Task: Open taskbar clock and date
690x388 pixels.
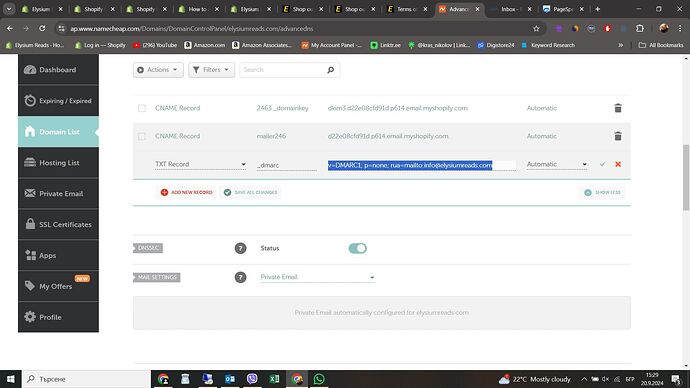Action: pos(652,379)
